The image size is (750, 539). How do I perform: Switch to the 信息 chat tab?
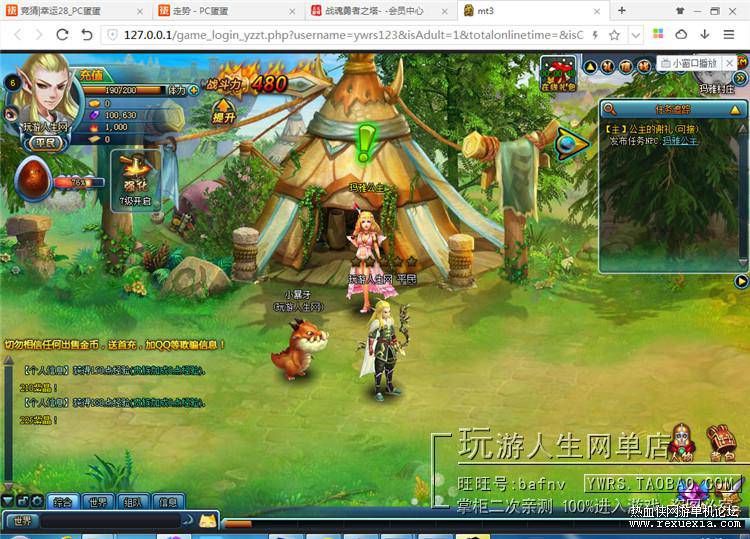(x=168, y=502)
